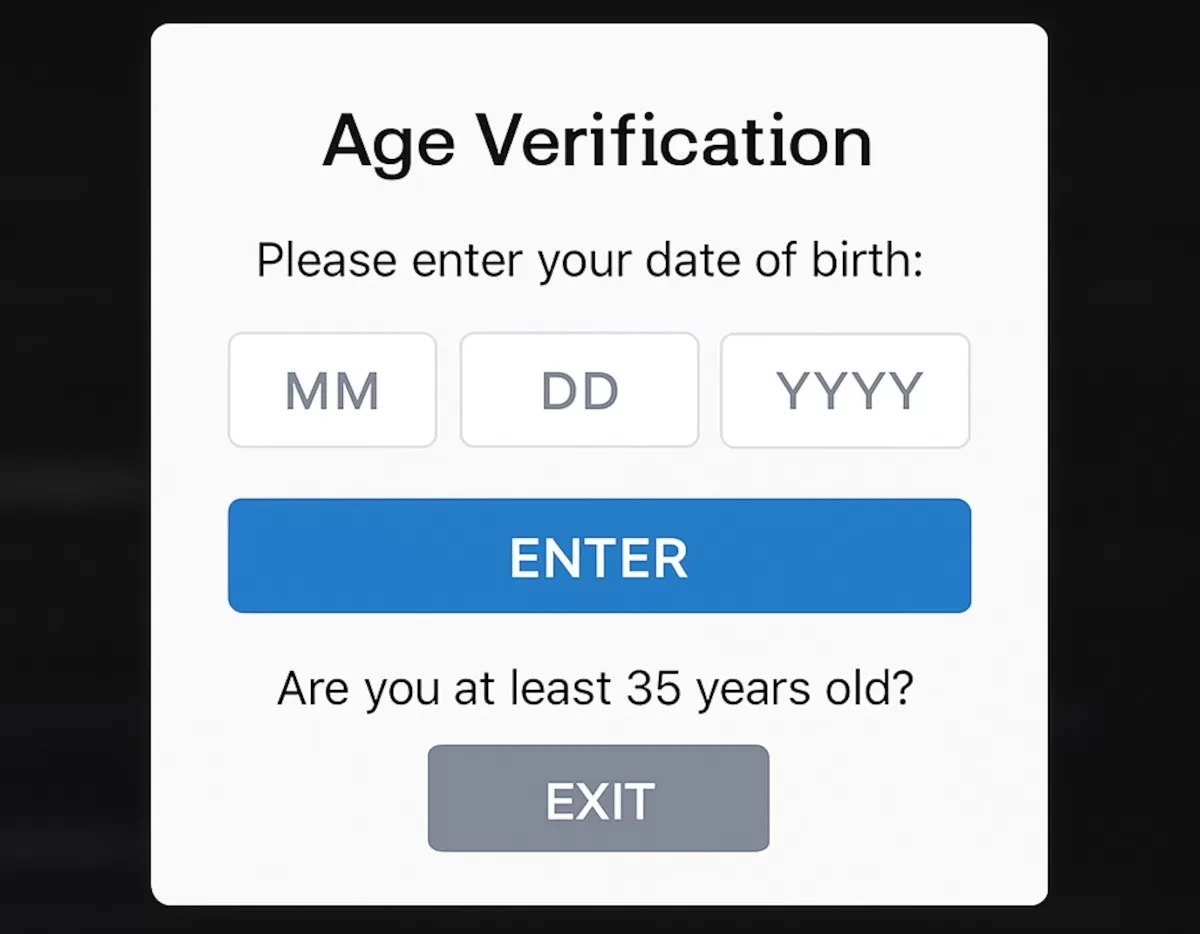Screen dimensions: 1200x934
Task: Select the YYYY year input field
Action: (845, 390)
